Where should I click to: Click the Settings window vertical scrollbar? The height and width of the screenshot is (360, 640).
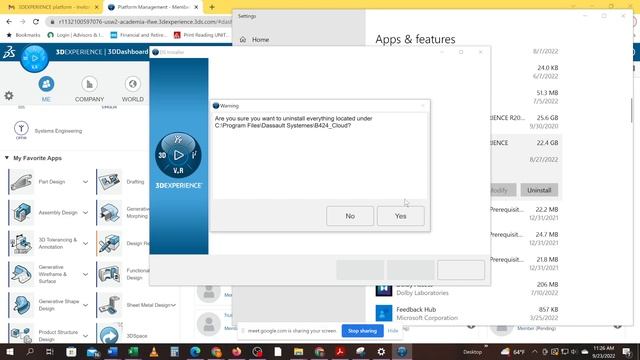pos(631,110)
